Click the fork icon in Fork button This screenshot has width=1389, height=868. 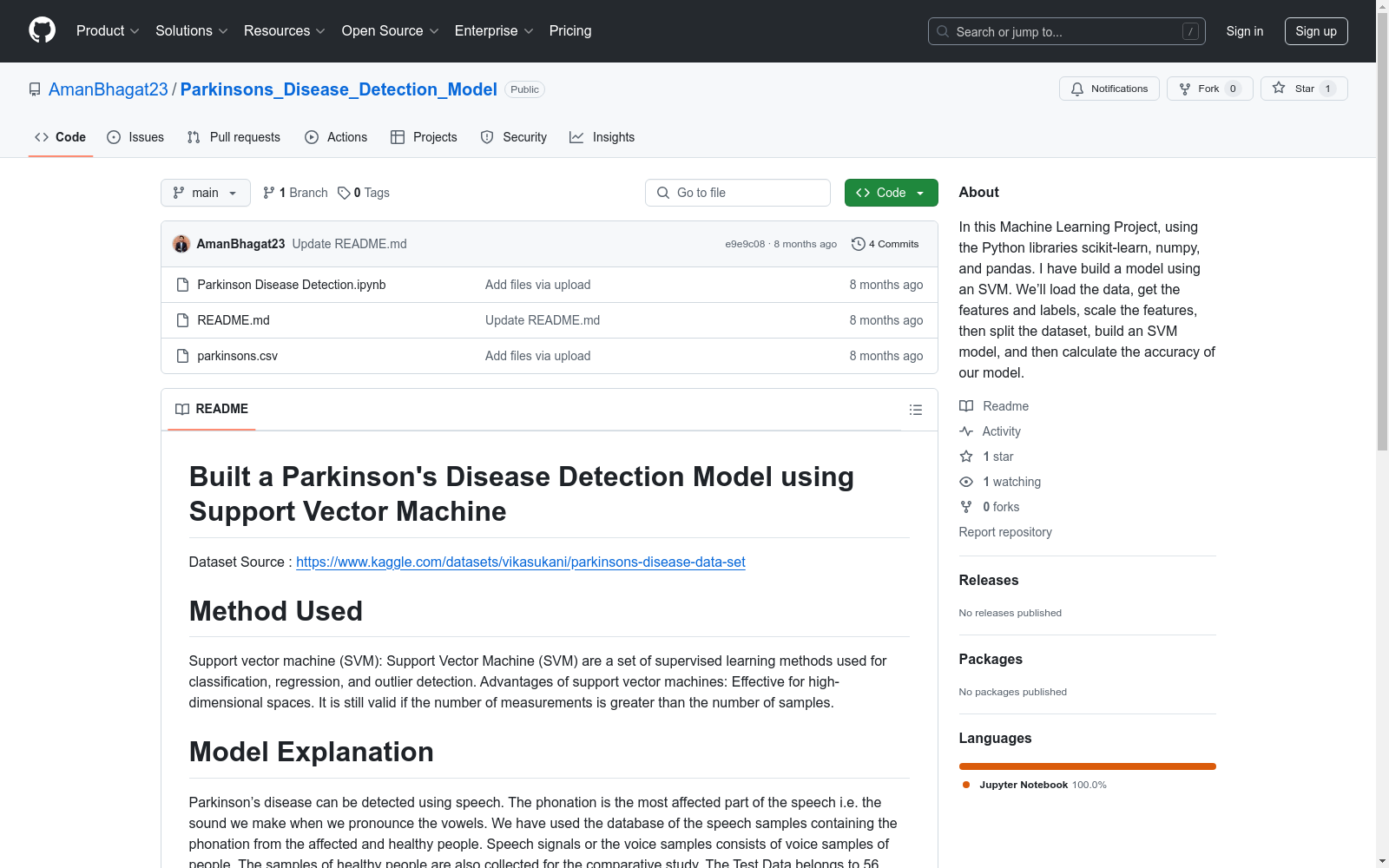coord(1185,89)
